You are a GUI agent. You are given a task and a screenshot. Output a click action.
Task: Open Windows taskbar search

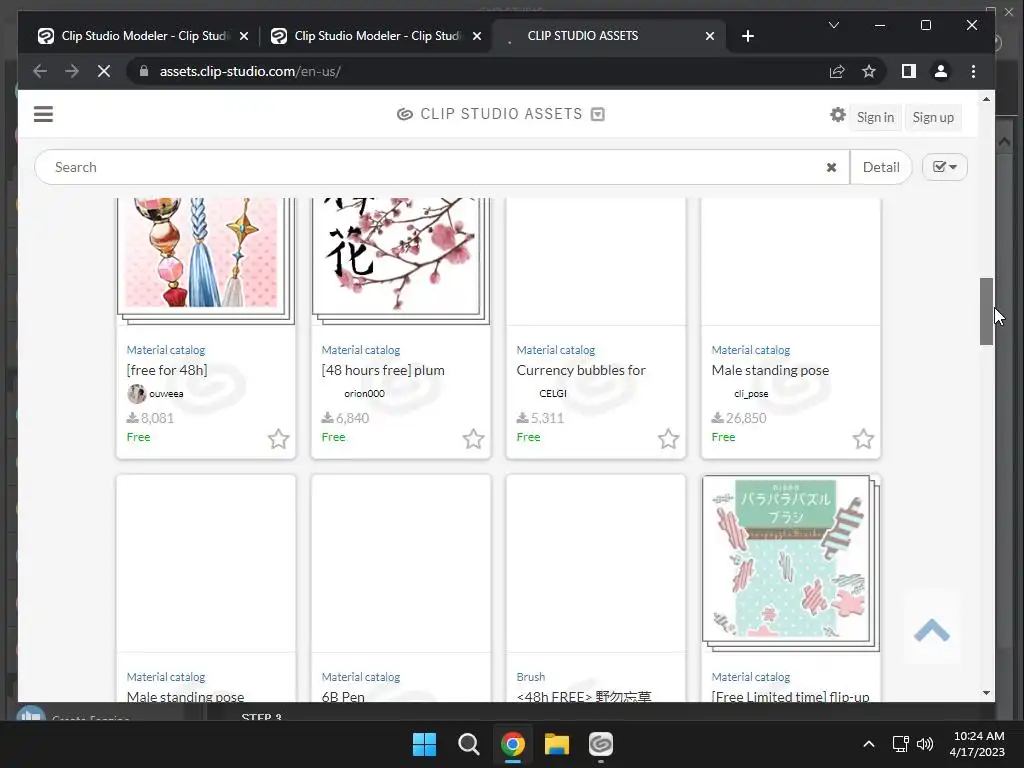[468, 744]
